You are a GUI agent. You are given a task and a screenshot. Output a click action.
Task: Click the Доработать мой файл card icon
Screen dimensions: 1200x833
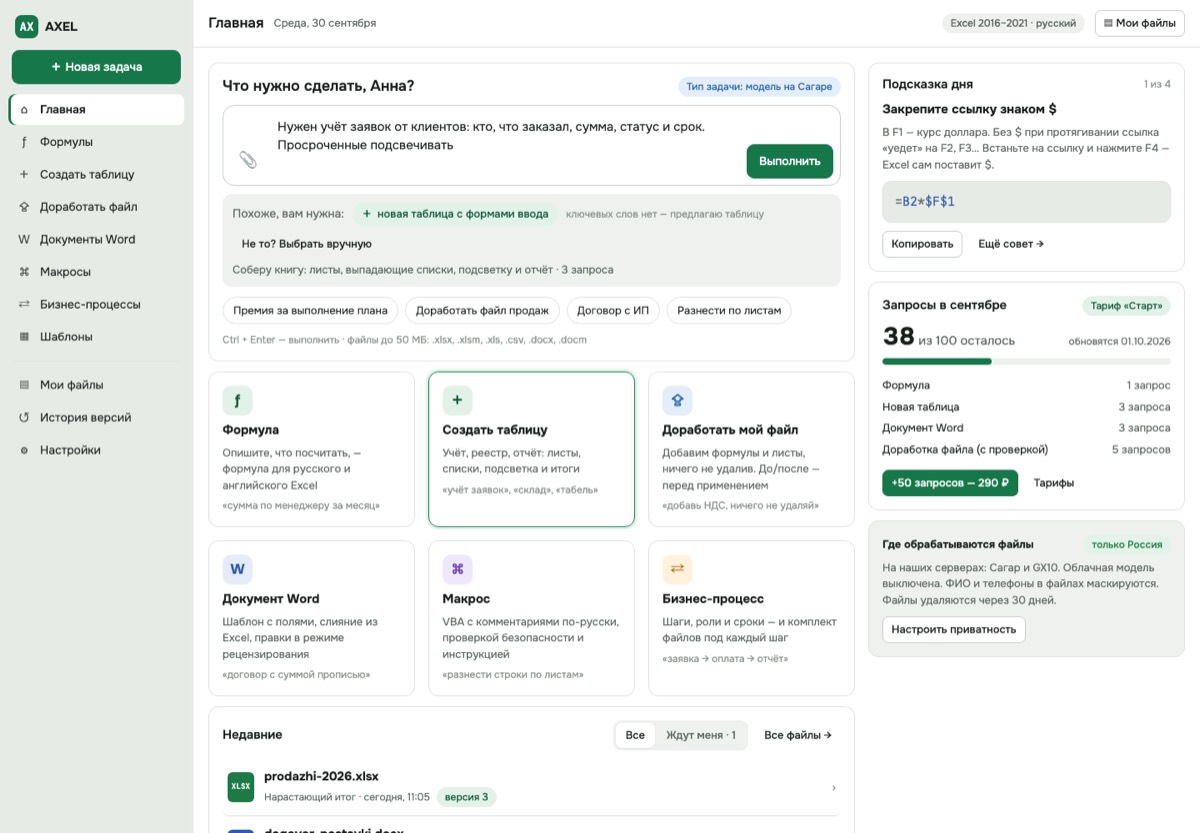click(x=677, y=401)
